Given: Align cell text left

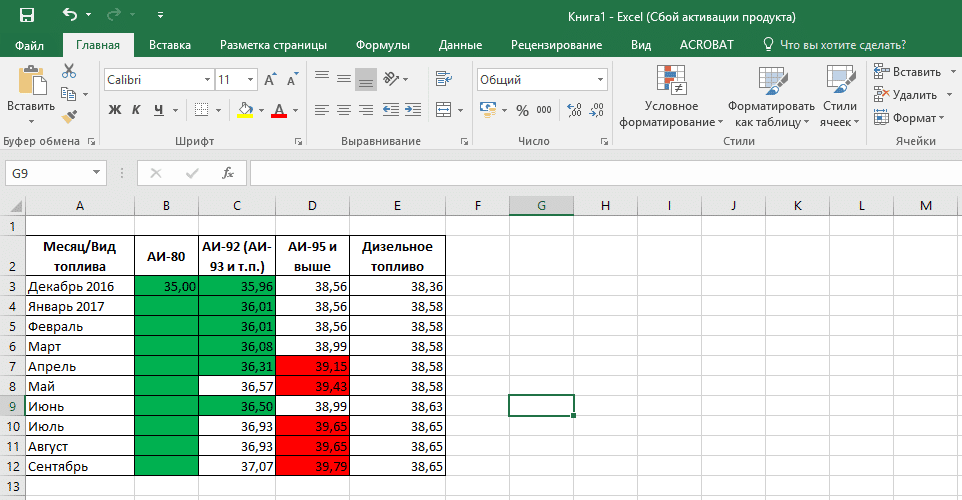Looking at the screenshot, I should [321, 110].
